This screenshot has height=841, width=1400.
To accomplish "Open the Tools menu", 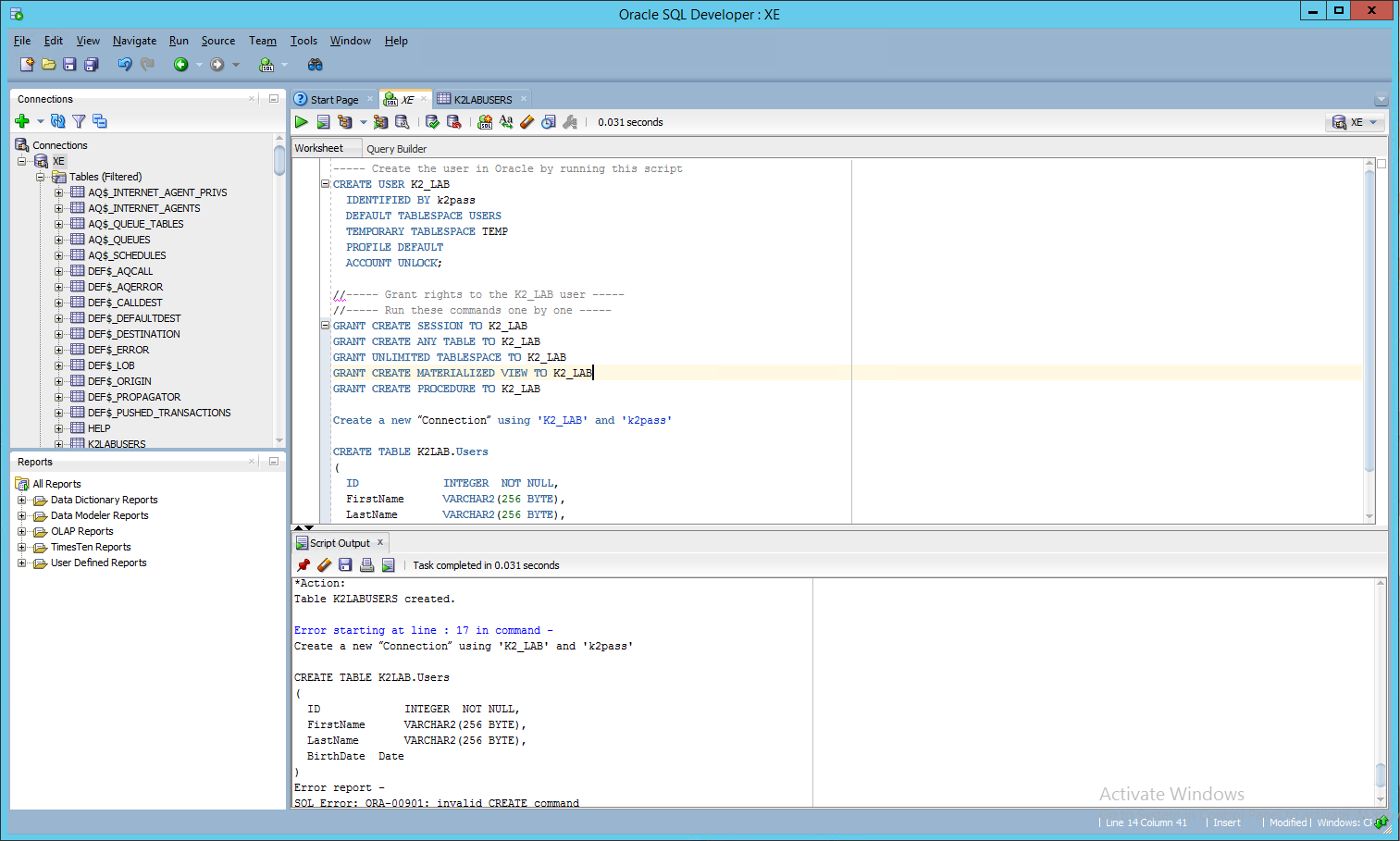I will click(304, 41).
